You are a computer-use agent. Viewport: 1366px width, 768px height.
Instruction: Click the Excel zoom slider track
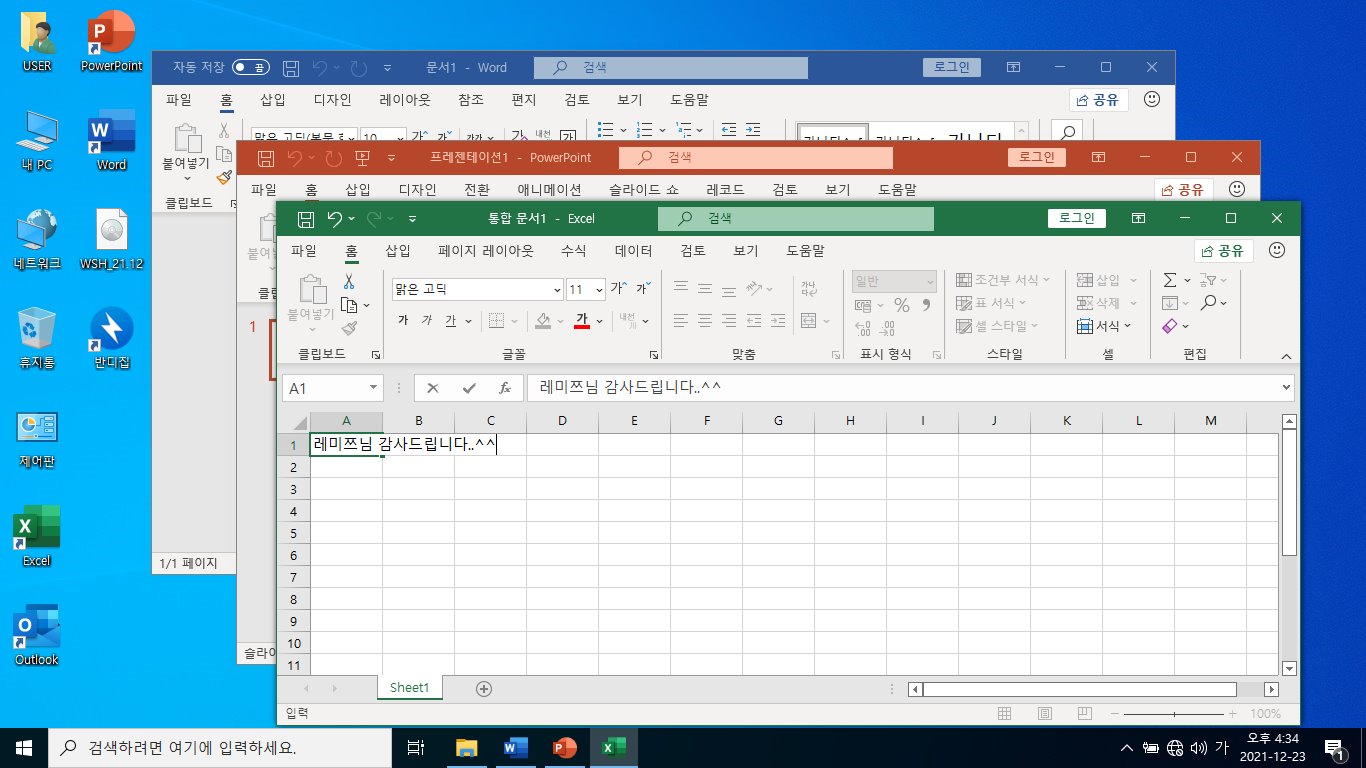(x=1174, y=714)
